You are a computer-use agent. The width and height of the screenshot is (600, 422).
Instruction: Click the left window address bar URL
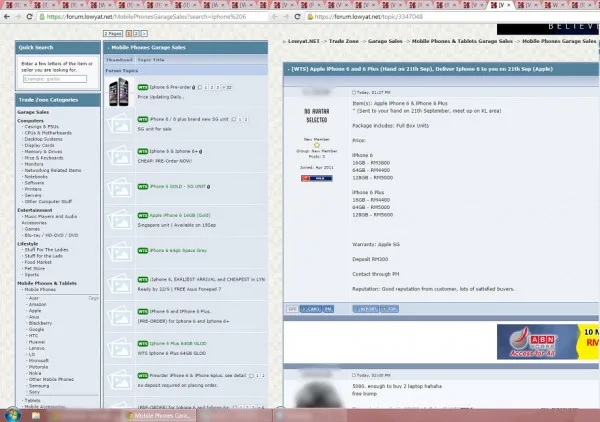point(146,17)
